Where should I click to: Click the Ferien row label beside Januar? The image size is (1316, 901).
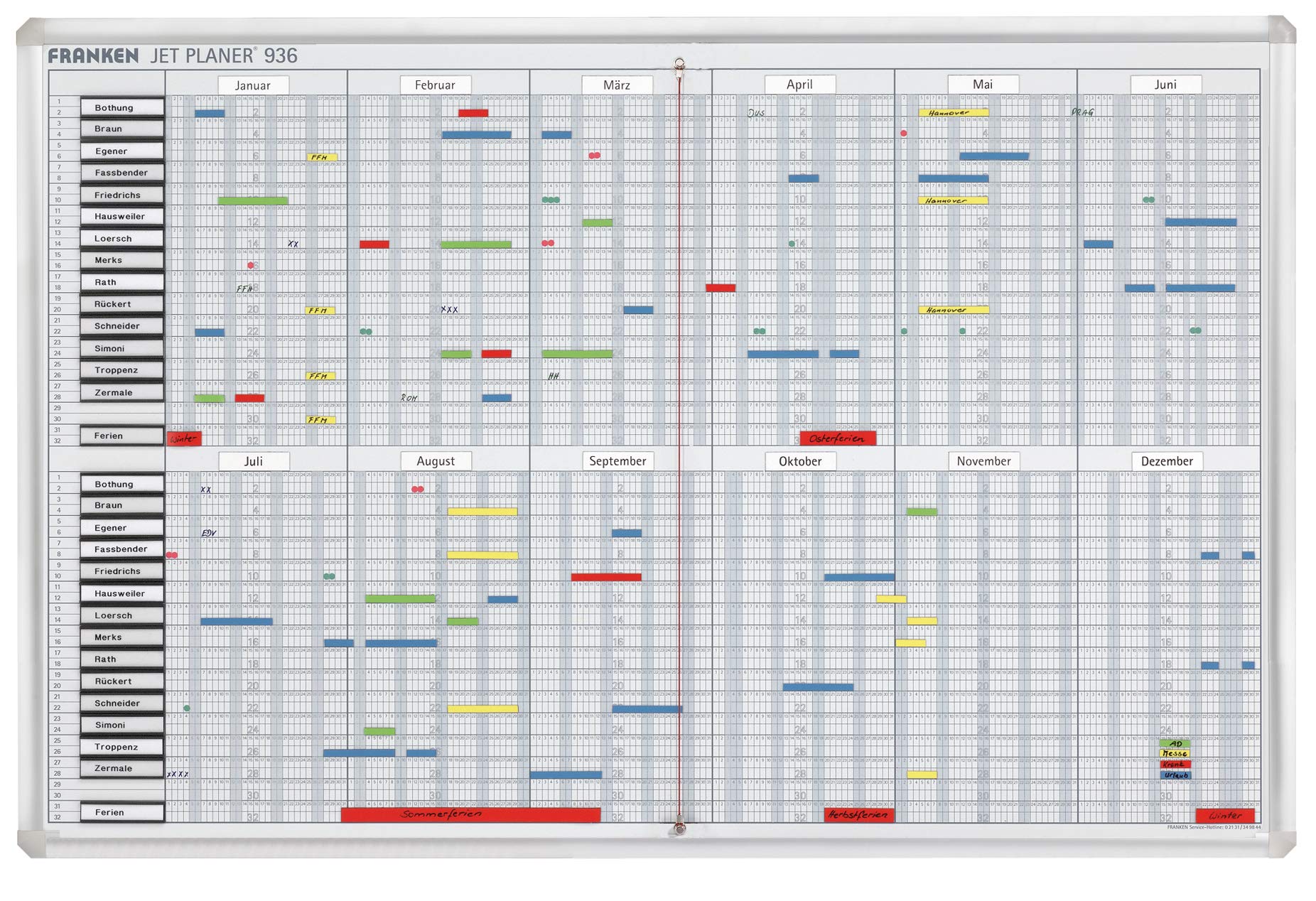pos(122,436)
